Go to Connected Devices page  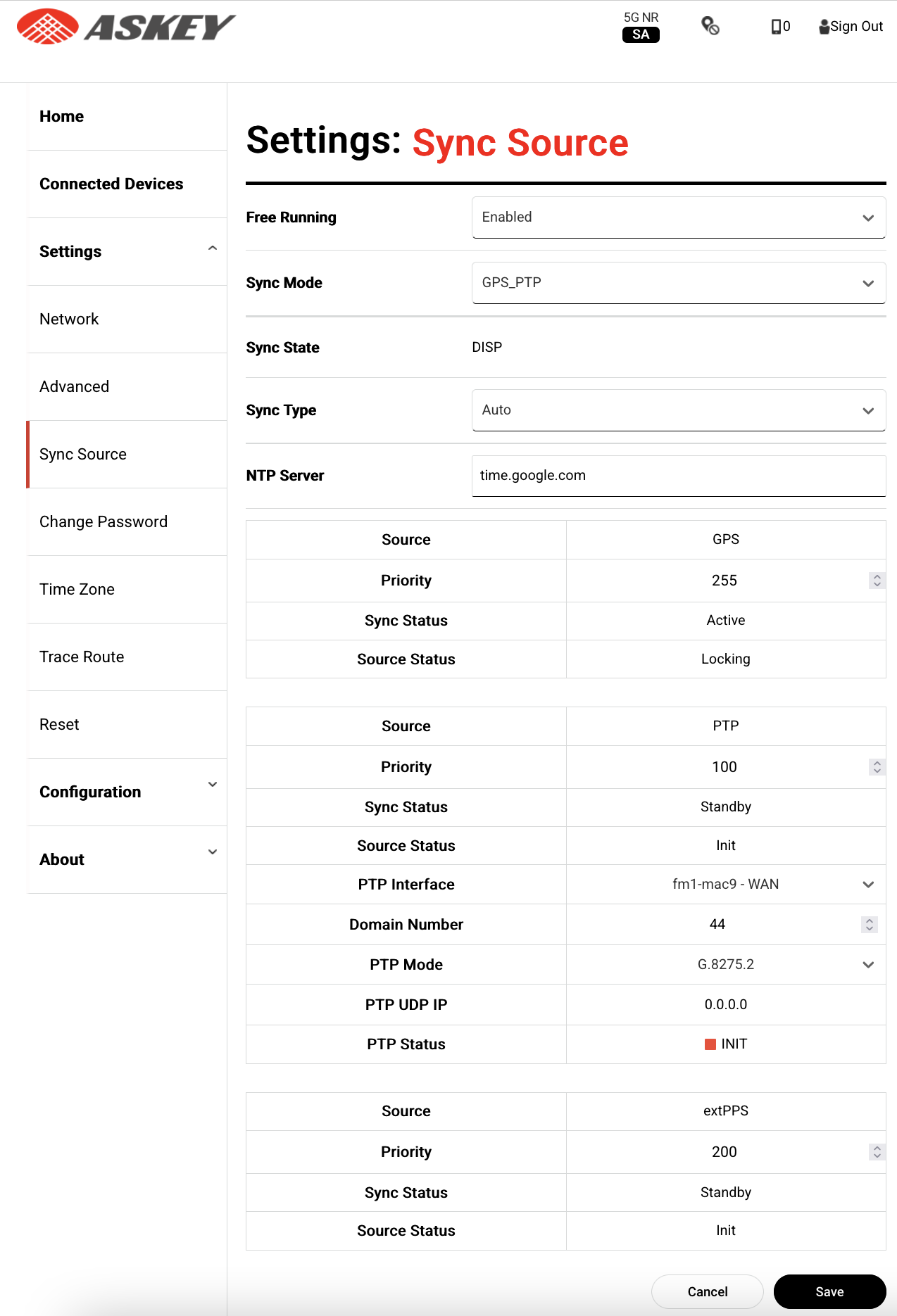111,184
